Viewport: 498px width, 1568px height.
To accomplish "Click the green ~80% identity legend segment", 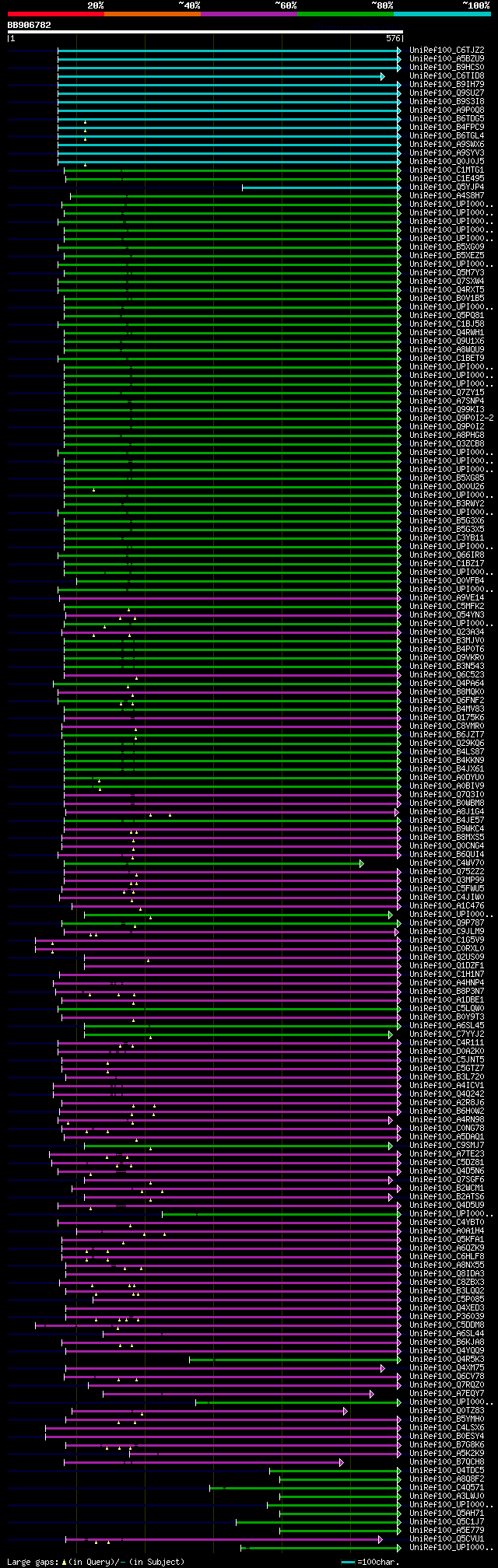I will tap(345, 14).
